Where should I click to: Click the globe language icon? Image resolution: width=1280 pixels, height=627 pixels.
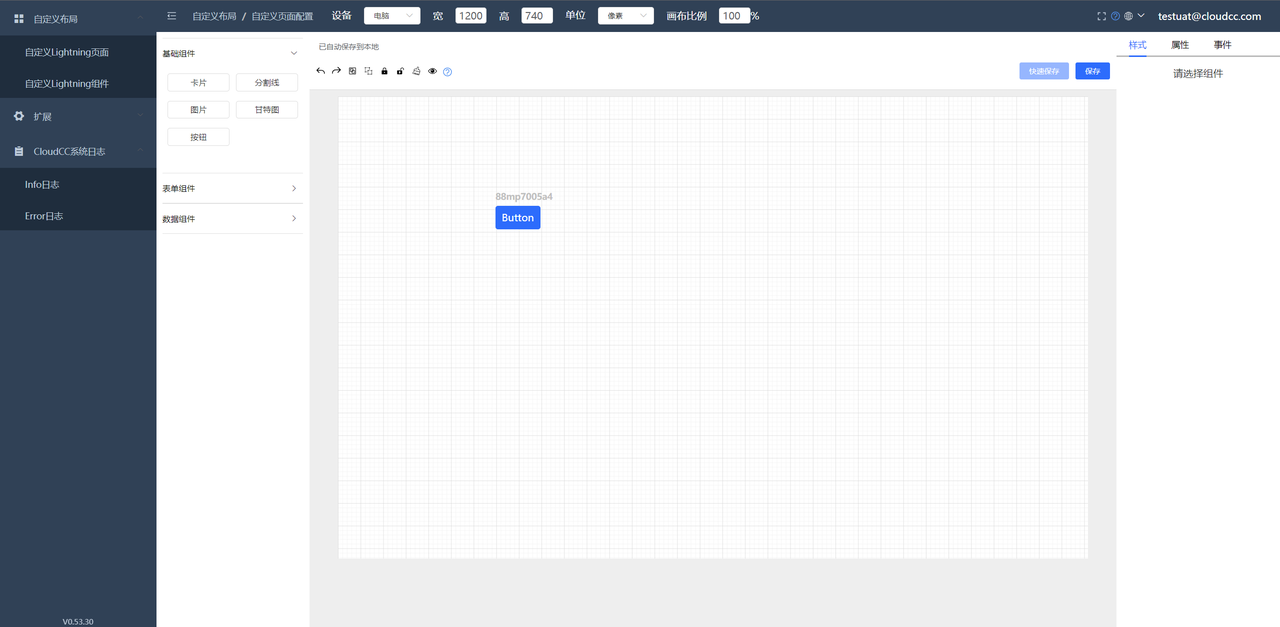point(1128,16)
